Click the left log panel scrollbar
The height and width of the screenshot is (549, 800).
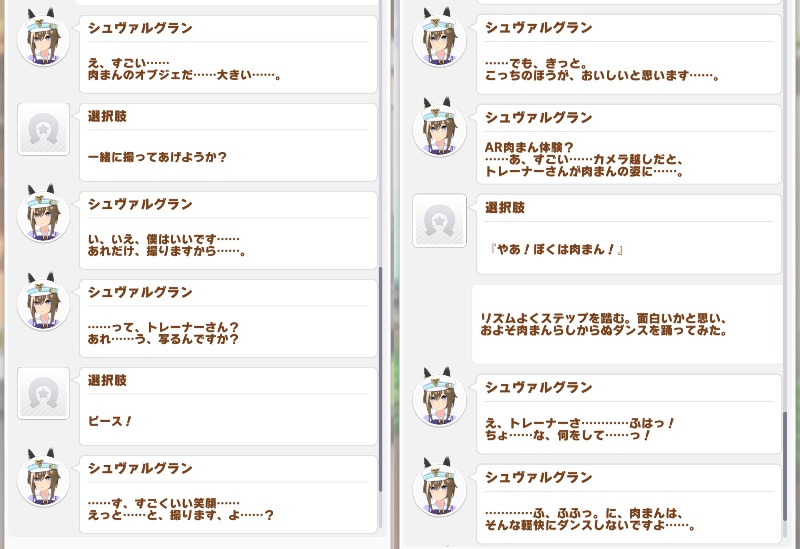pyautogui.click(x=381, y=379)
